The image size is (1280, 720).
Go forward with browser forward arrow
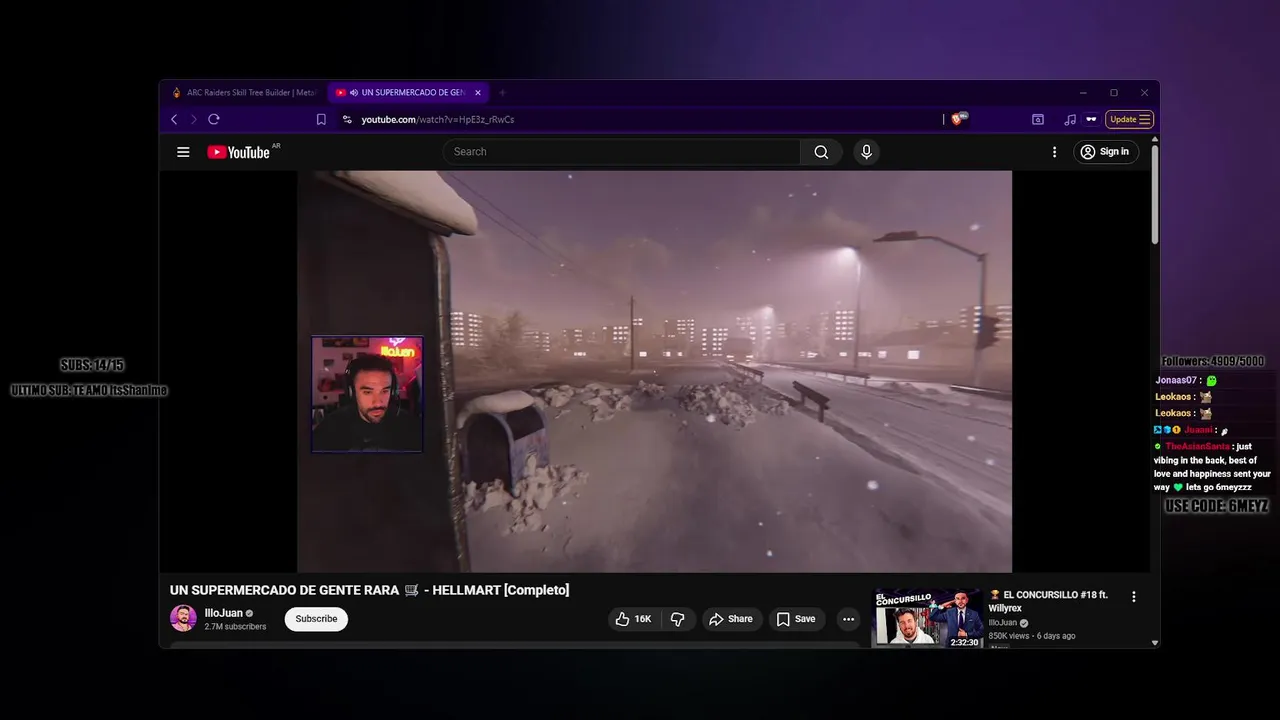(x=194, y=119)
